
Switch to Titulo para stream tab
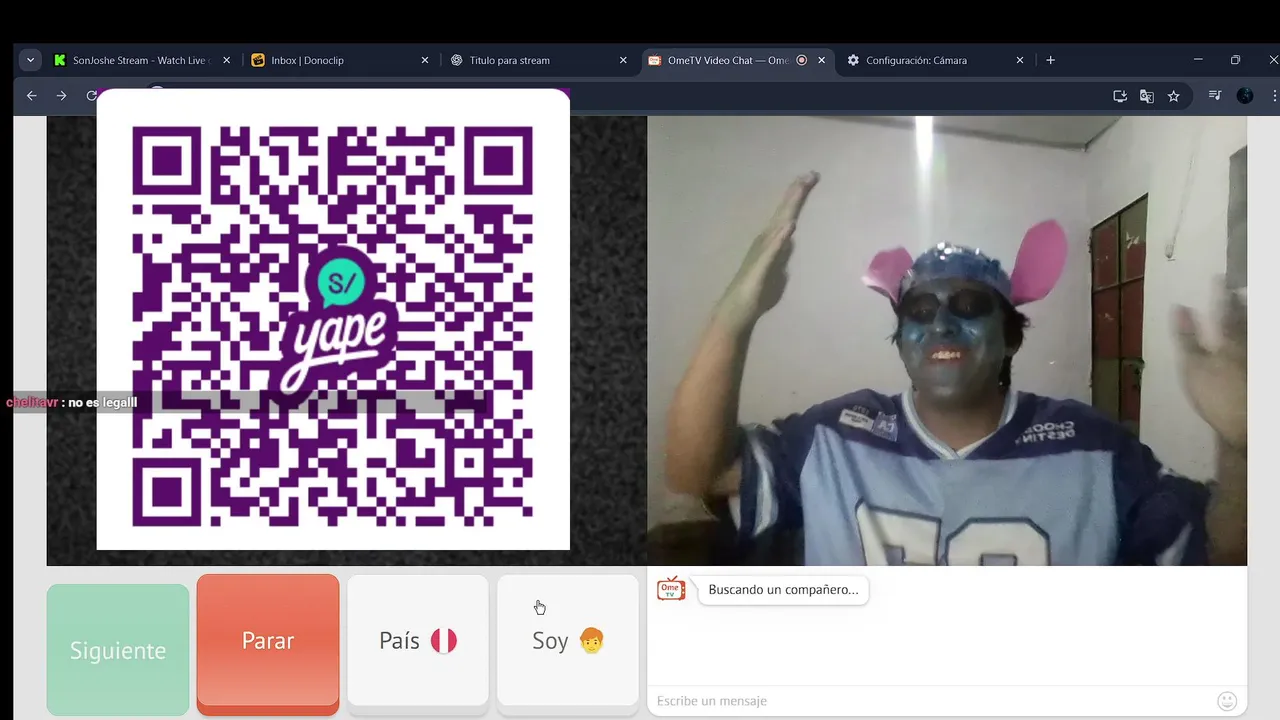(538, 60)
